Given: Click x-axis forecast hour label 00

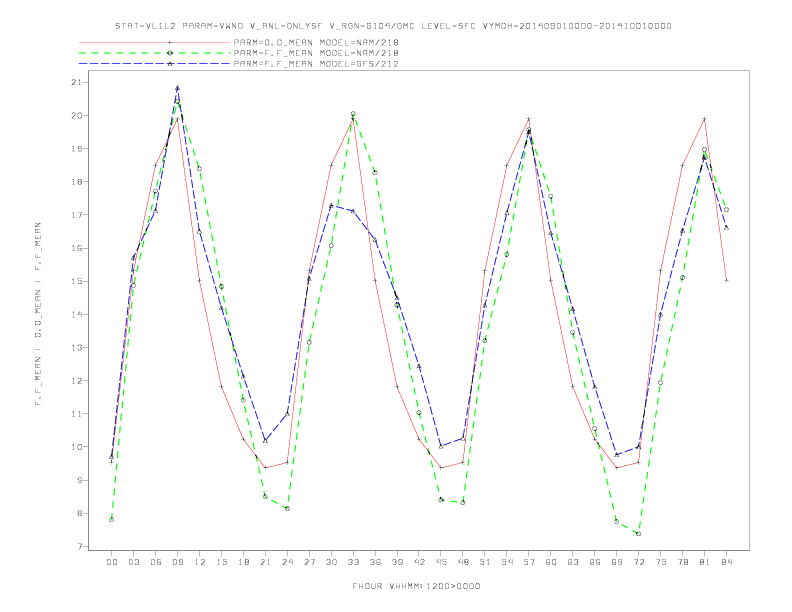Looking at the screenshot, I should click(112, 562).
